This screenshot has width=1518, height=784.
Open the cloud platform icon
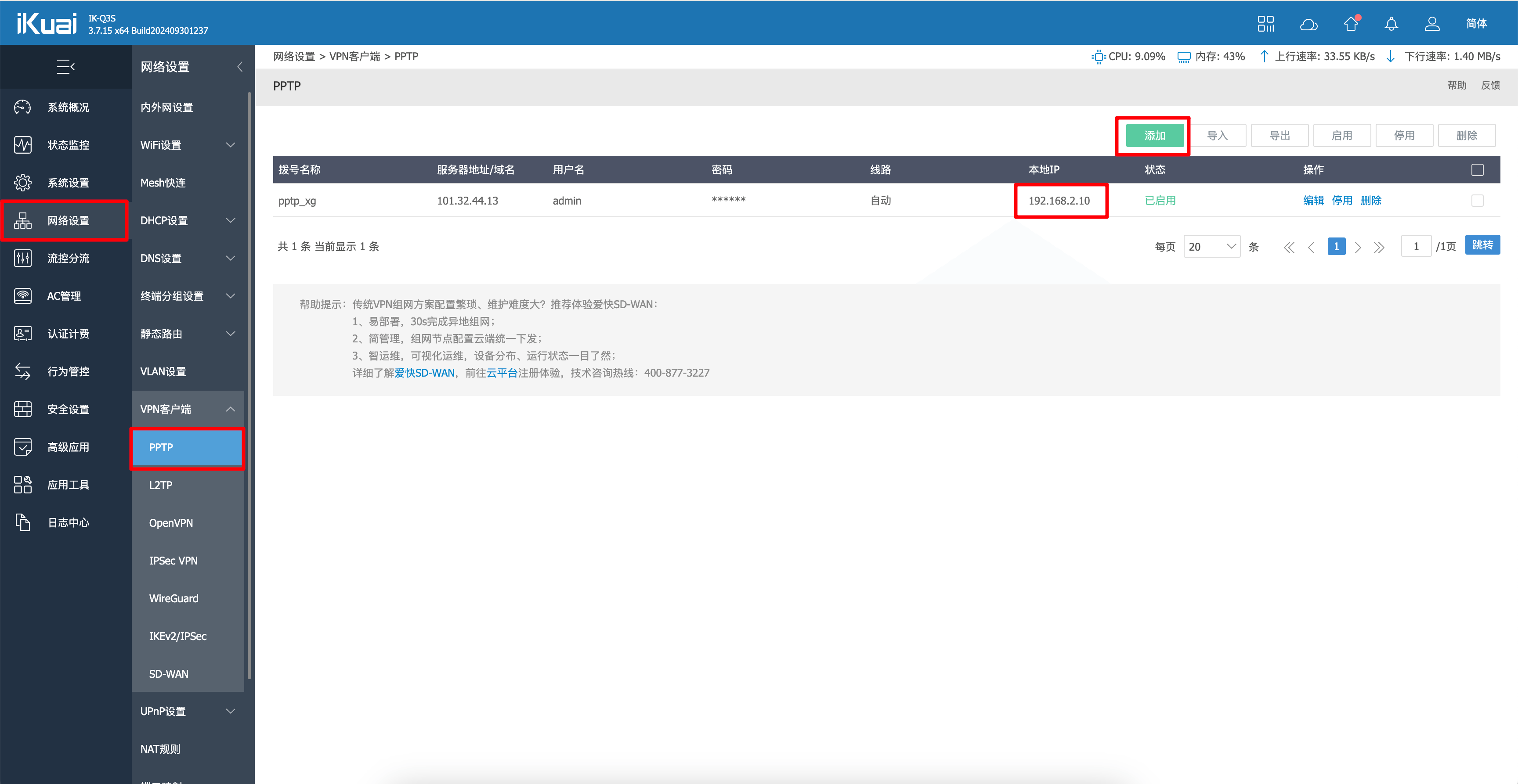click(1308, 24)
